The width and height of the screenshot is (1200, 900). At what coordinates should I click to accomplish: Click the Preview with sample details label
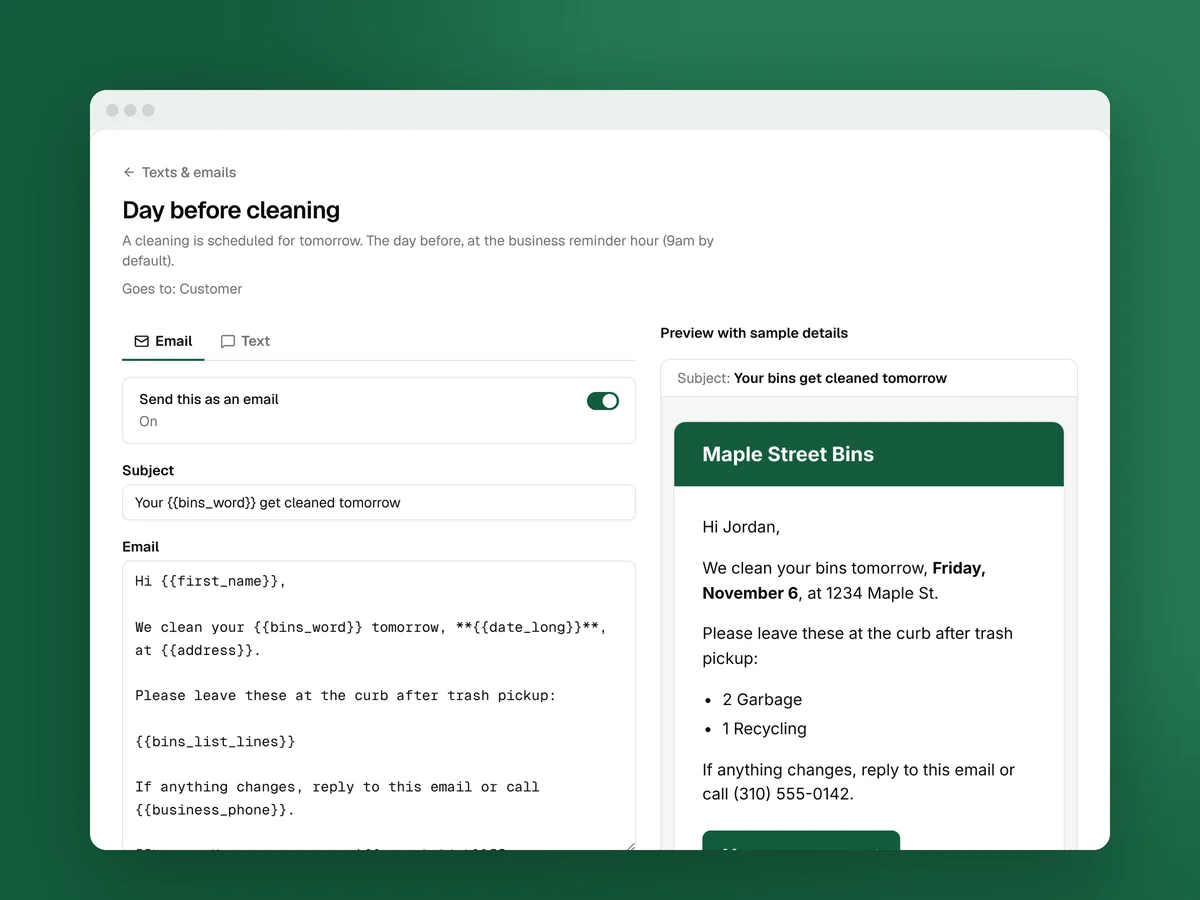point(754,333)
